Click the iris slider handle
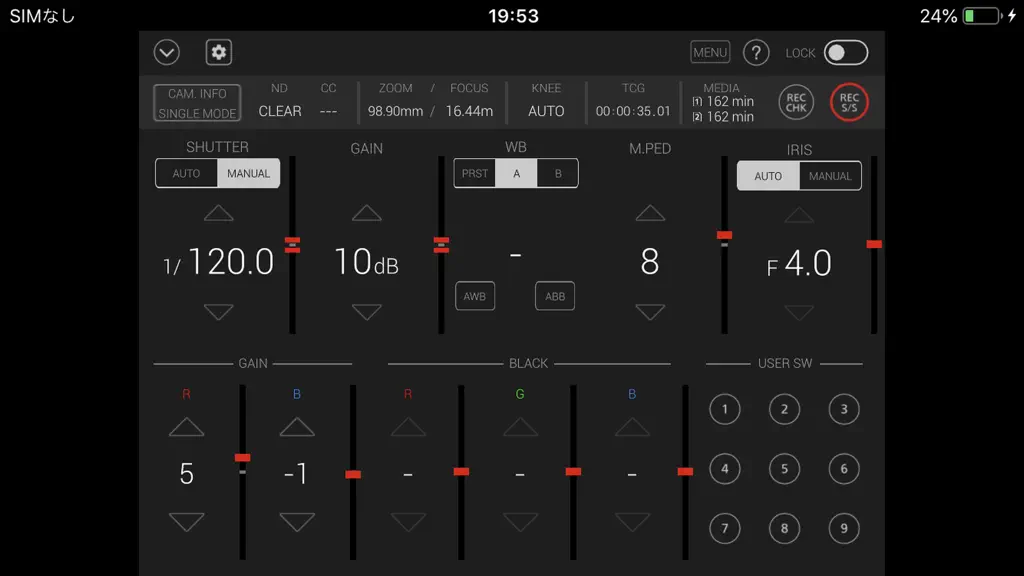 coord(874,244)
